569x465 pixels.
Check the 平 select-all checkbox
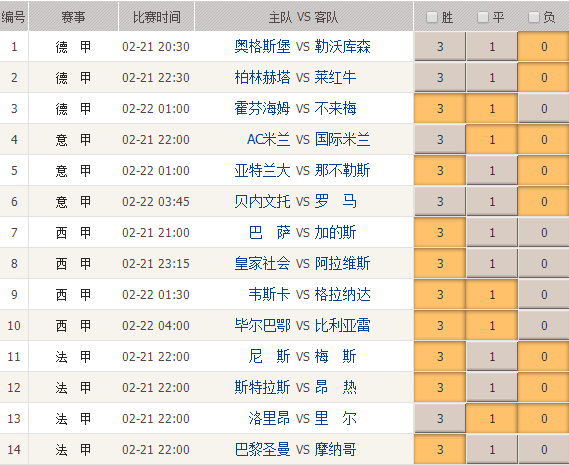[483, 17]
